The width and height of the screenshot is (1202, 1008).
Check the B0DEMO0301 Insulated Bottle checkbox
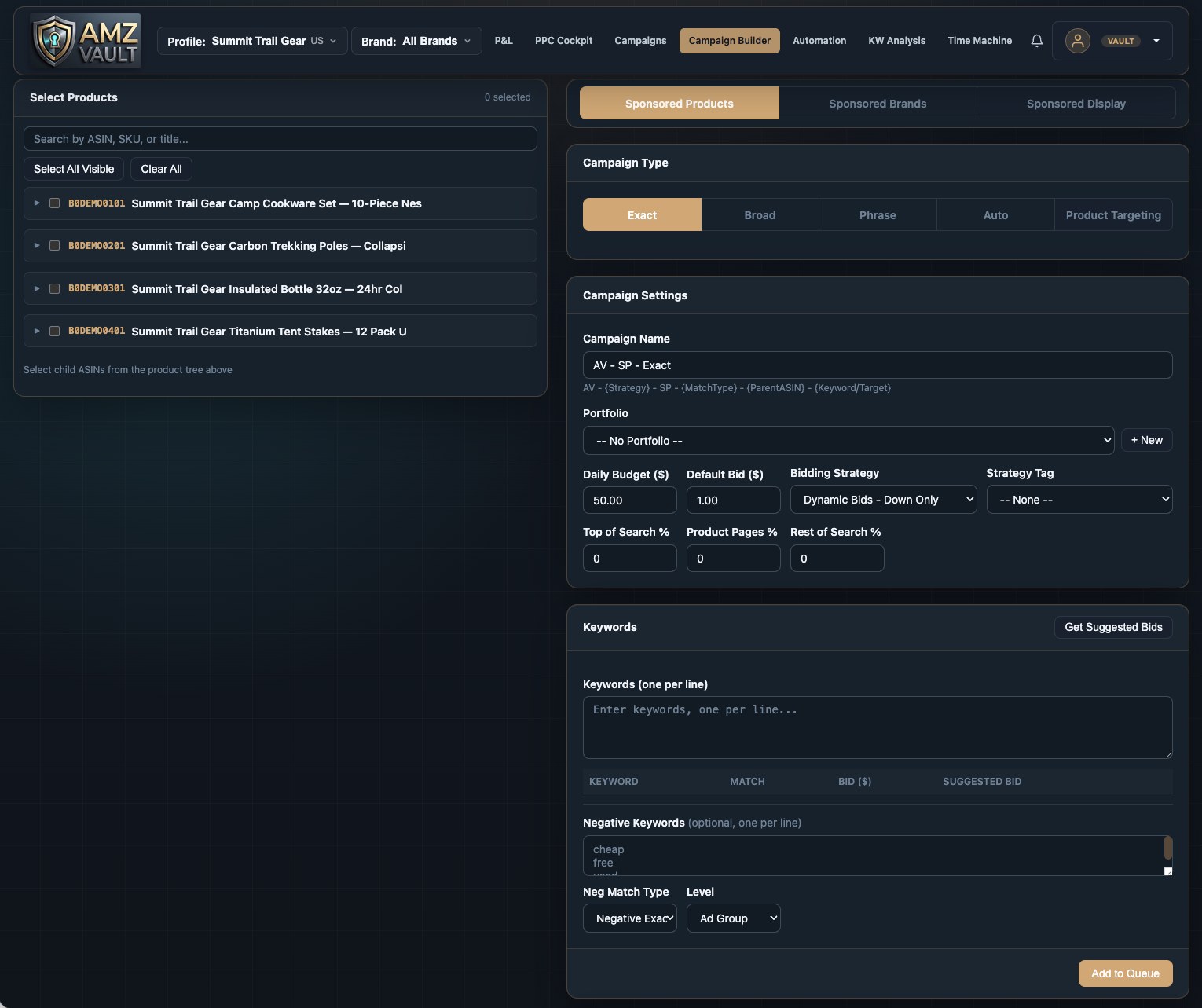click(54, 289)
